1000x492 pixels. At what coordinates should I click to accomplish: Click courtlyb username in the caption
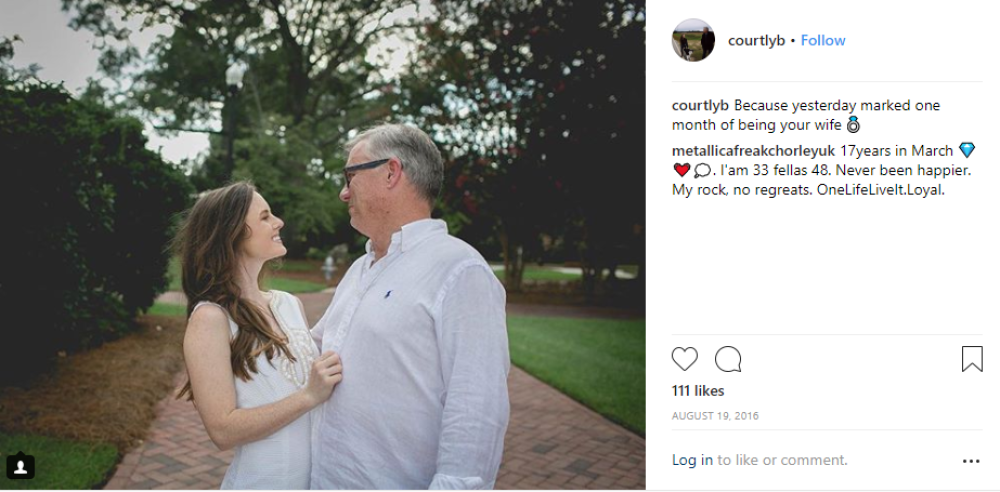tap(701, 105)
